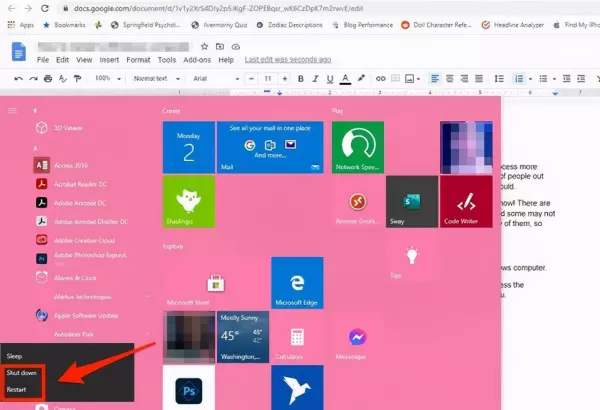
Task: Open the File menu
Action: pos(43,60)
